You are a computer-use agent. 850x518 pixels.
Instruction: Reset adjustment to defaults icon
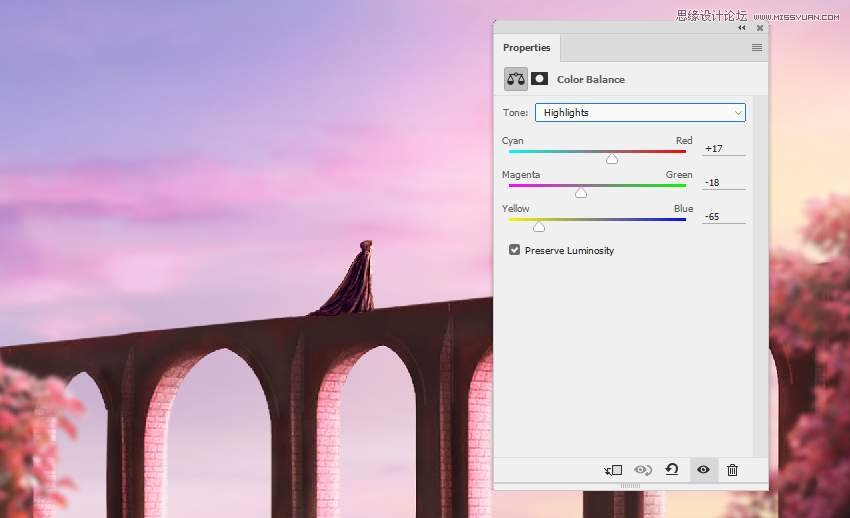(672, 469)
